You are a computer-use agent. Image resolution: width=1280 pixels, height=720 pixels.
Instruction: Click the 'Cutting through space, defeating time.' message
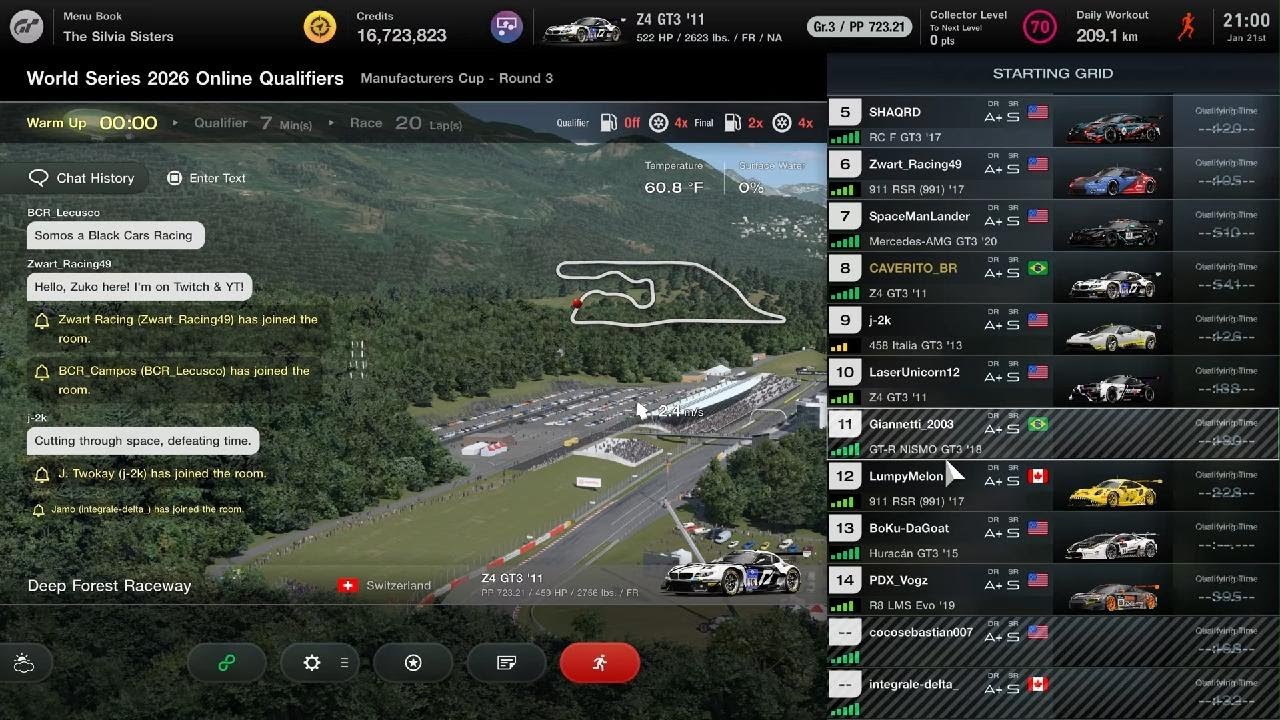tap(143, 441)
